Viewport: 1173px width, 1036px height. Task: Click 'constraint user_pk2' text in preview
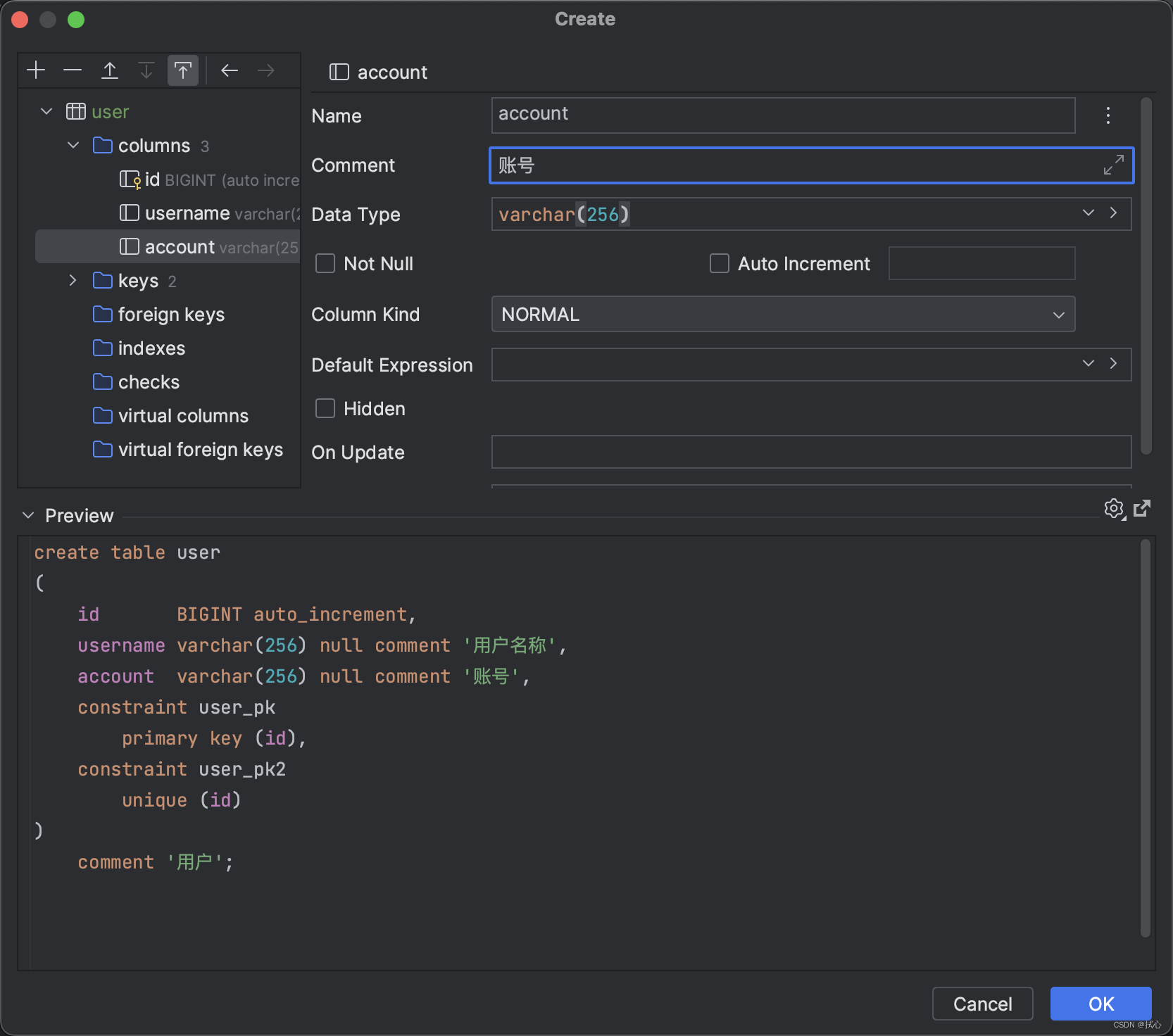pos(182,769)
